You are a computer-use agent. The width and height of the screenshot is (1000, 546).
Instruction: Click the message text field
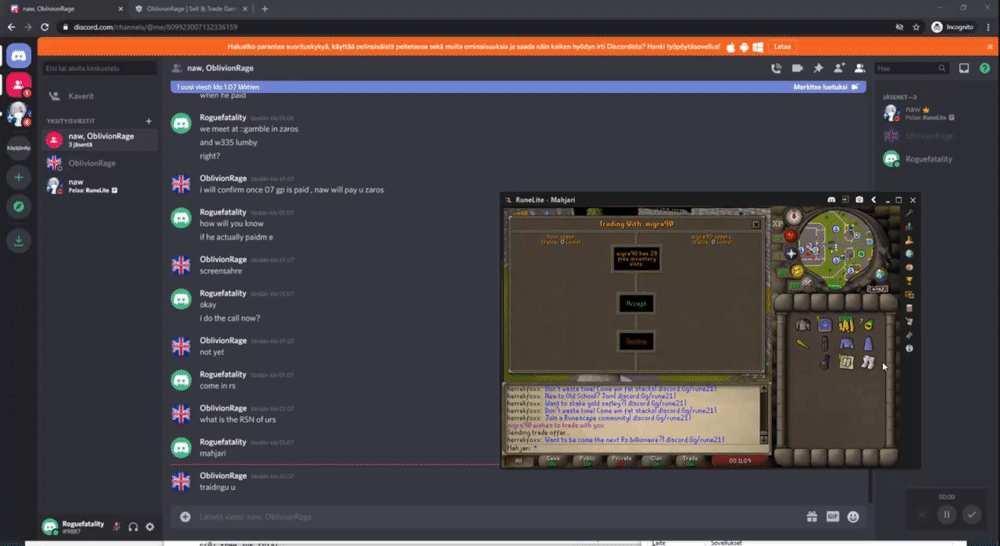point(497,517)
